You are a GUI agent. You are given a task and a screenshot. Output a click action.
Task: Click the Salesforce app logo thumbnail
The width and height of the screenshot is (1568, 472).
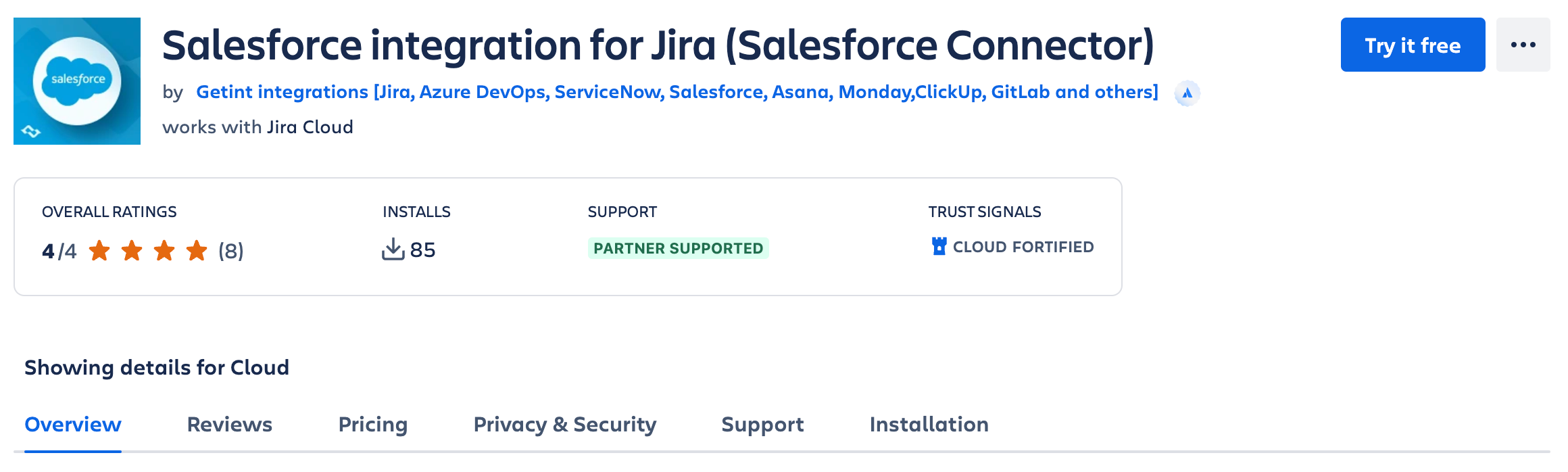pos(77,81)
